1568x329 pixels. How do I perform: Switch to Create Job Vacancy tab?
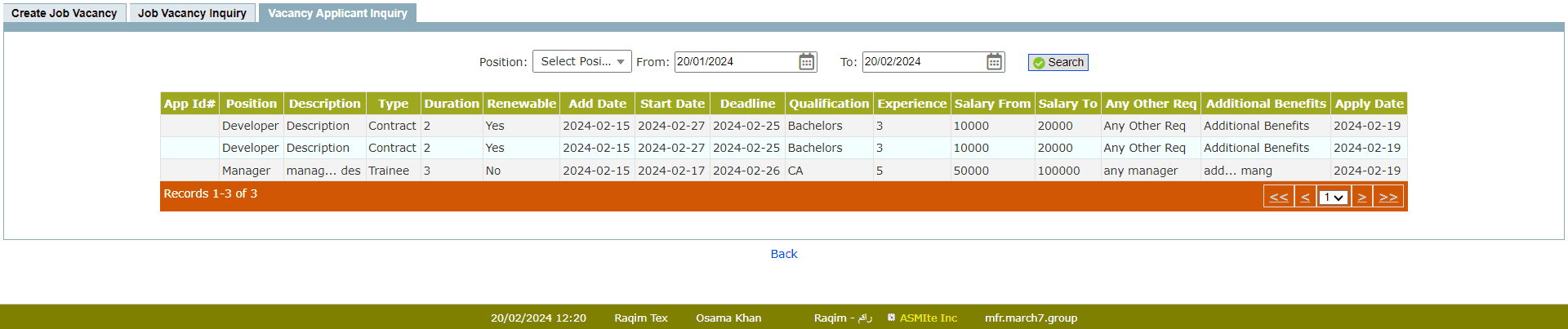(65, 13)
